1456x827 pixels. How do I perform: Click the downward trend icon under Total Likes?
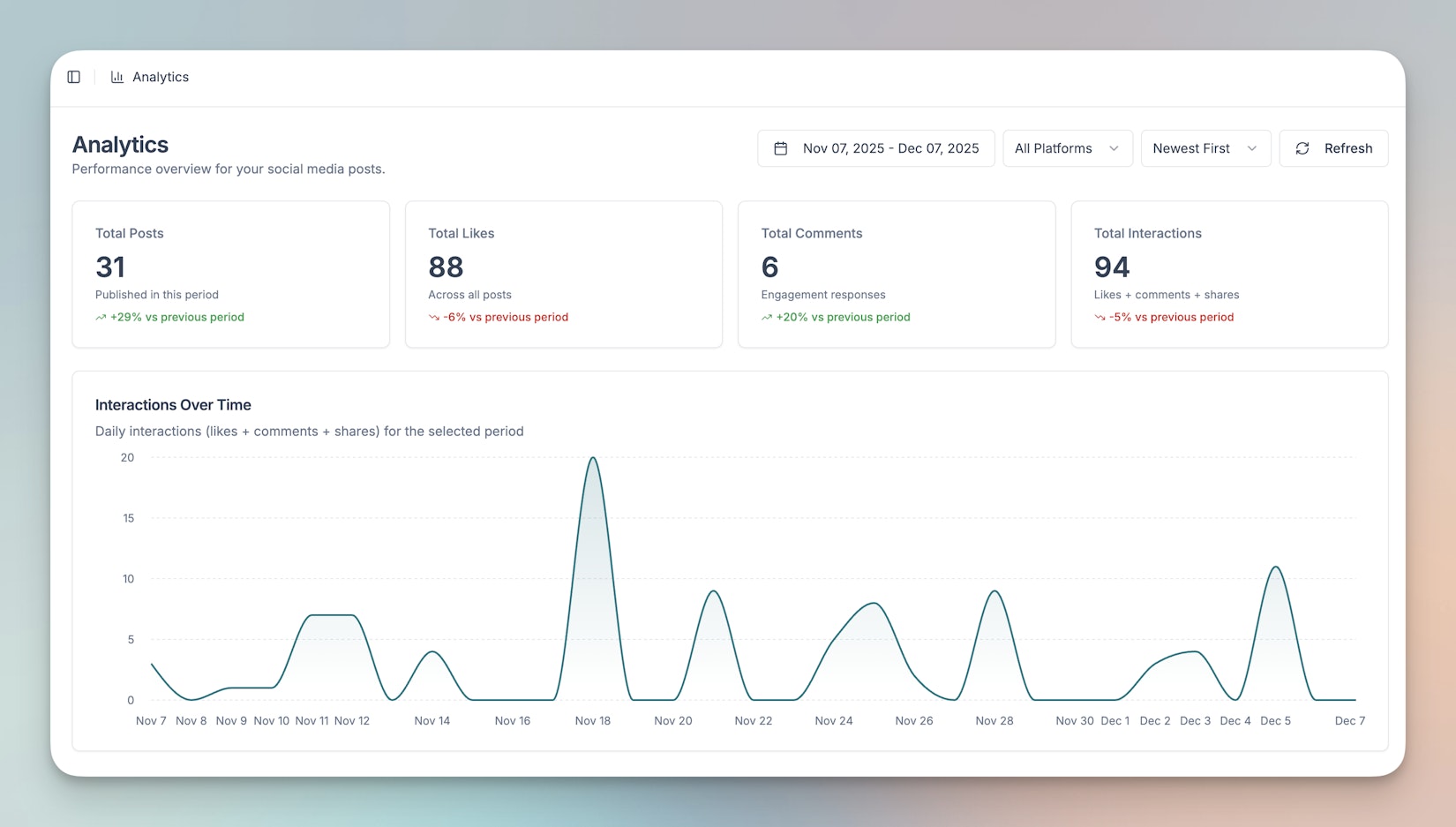coord(434,318)
